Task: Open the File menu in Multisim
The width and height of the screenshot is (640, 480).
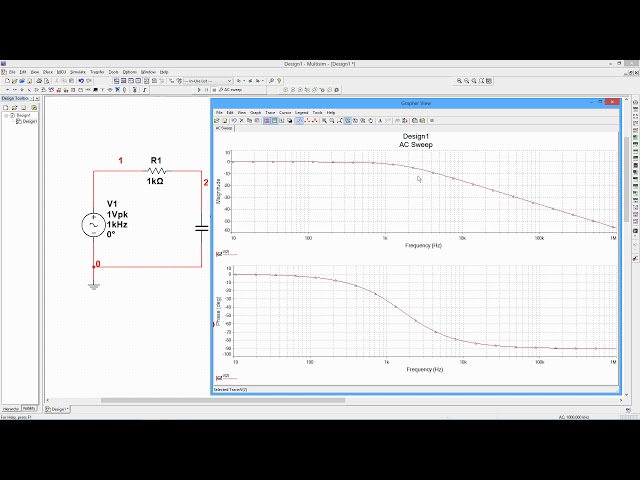Action: [12, 72]
